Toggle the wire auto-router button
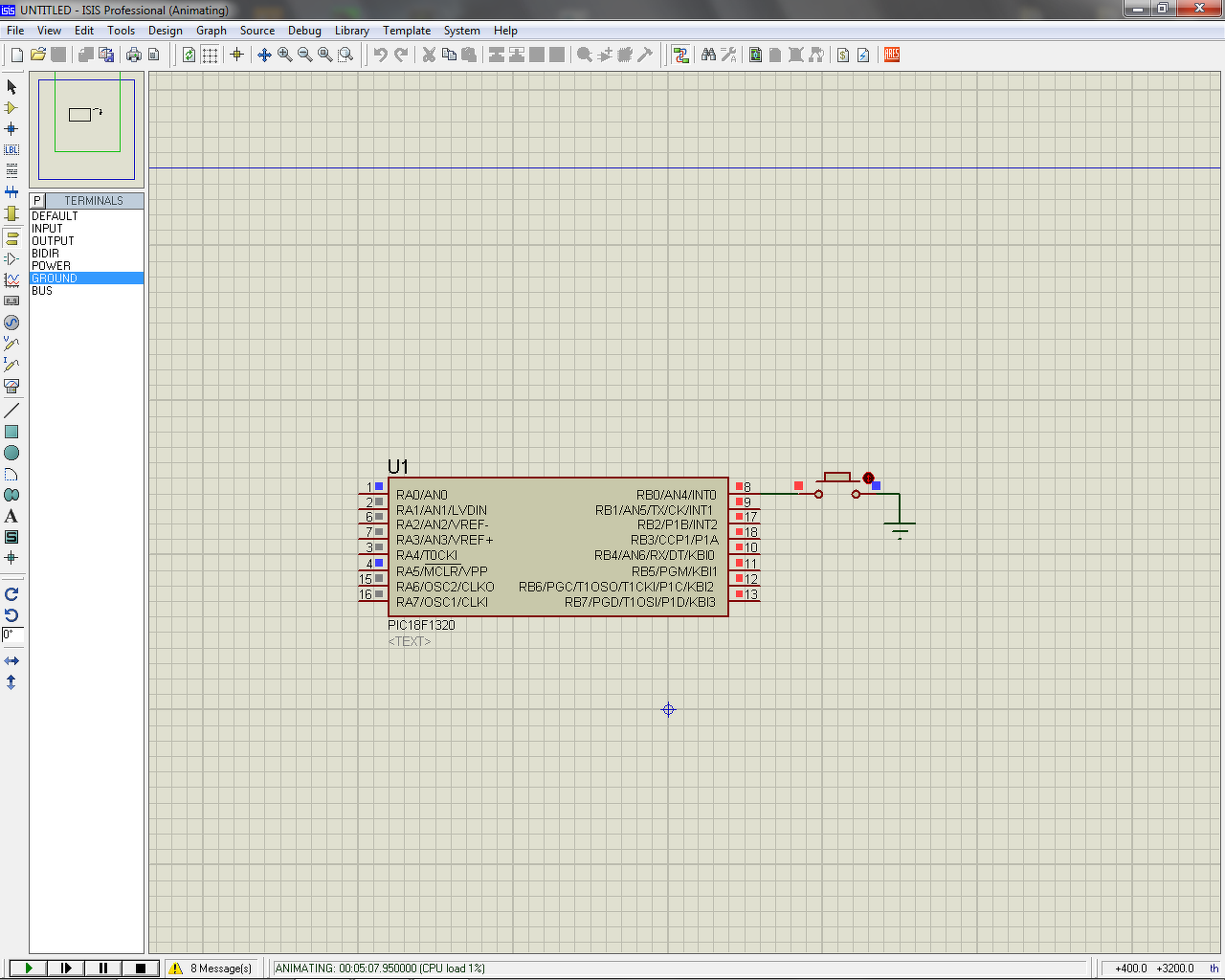The image size is (1225, 980). point(680,56)
